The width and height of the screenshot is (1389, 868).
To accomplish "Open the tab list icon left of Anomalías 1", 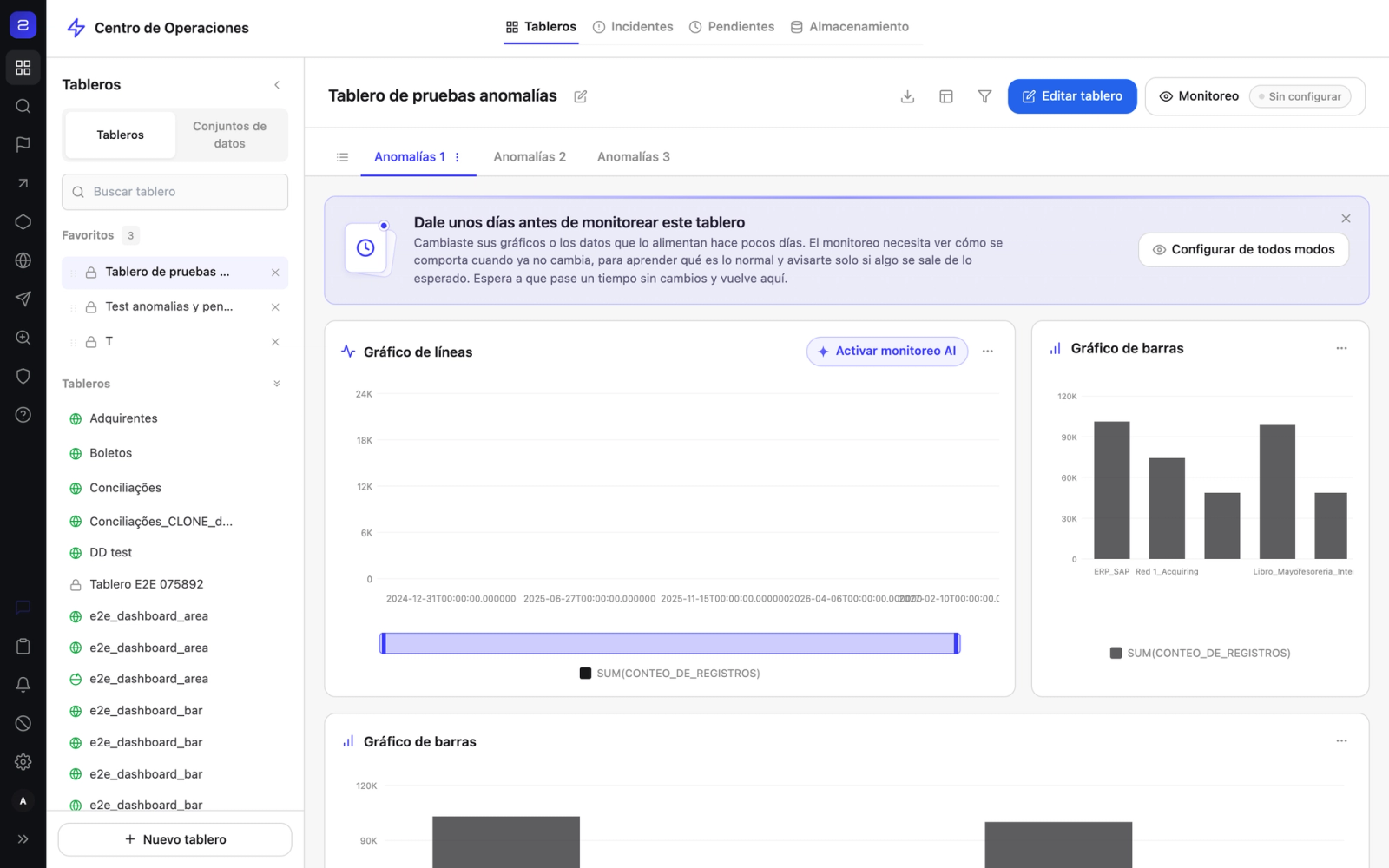I will [x=343, y=157].
